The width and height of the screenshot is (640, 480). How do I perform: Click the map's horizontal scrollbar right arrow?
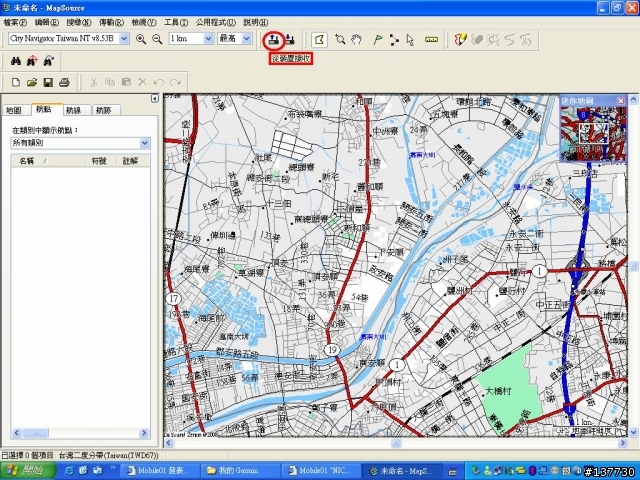623,443
